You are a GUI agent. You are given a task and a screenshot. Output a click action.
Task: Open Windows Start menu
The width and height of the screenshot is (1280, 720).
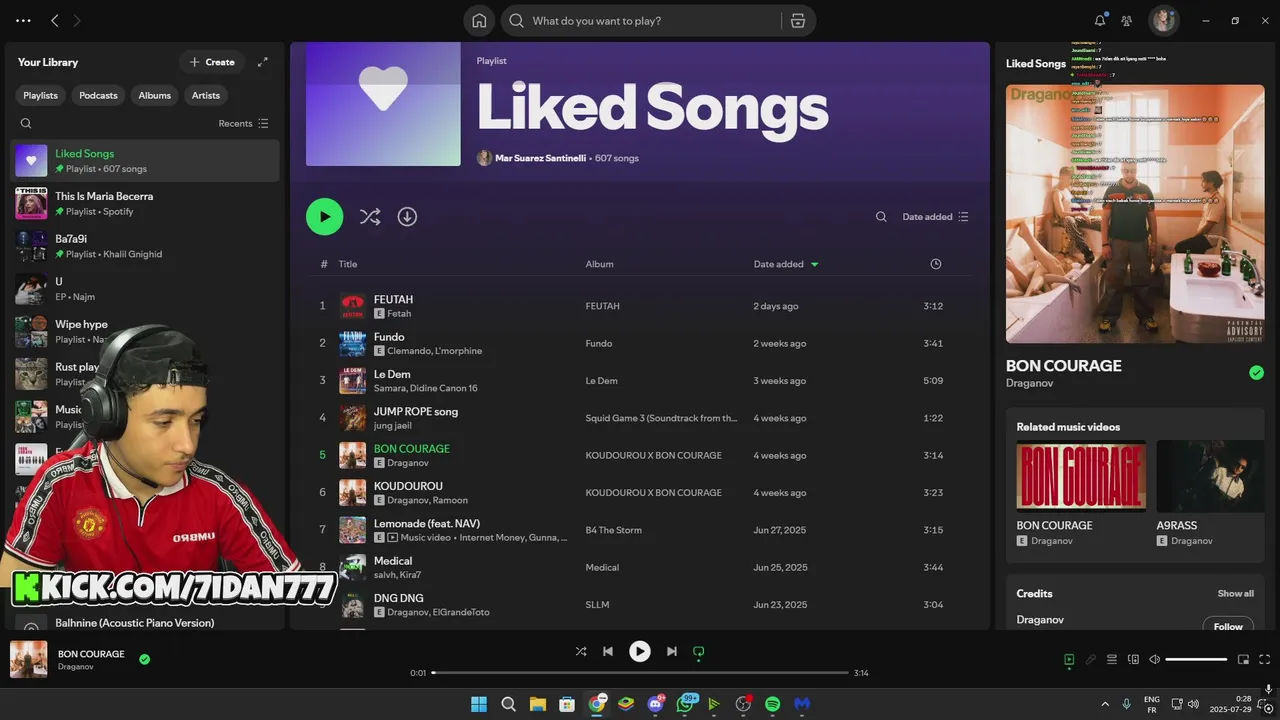click(479, 704)
